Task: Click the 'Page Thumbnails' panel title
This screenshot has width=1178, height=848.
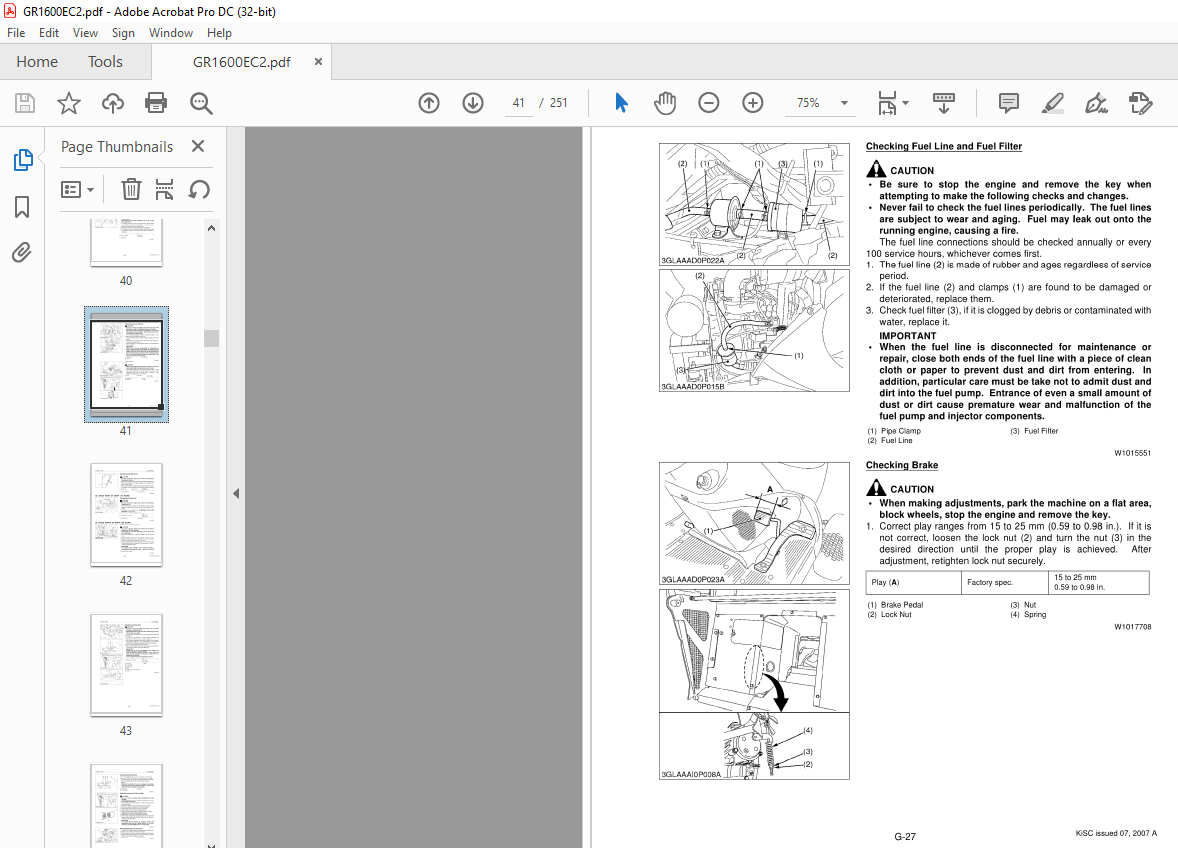Action: pos(116,146)
